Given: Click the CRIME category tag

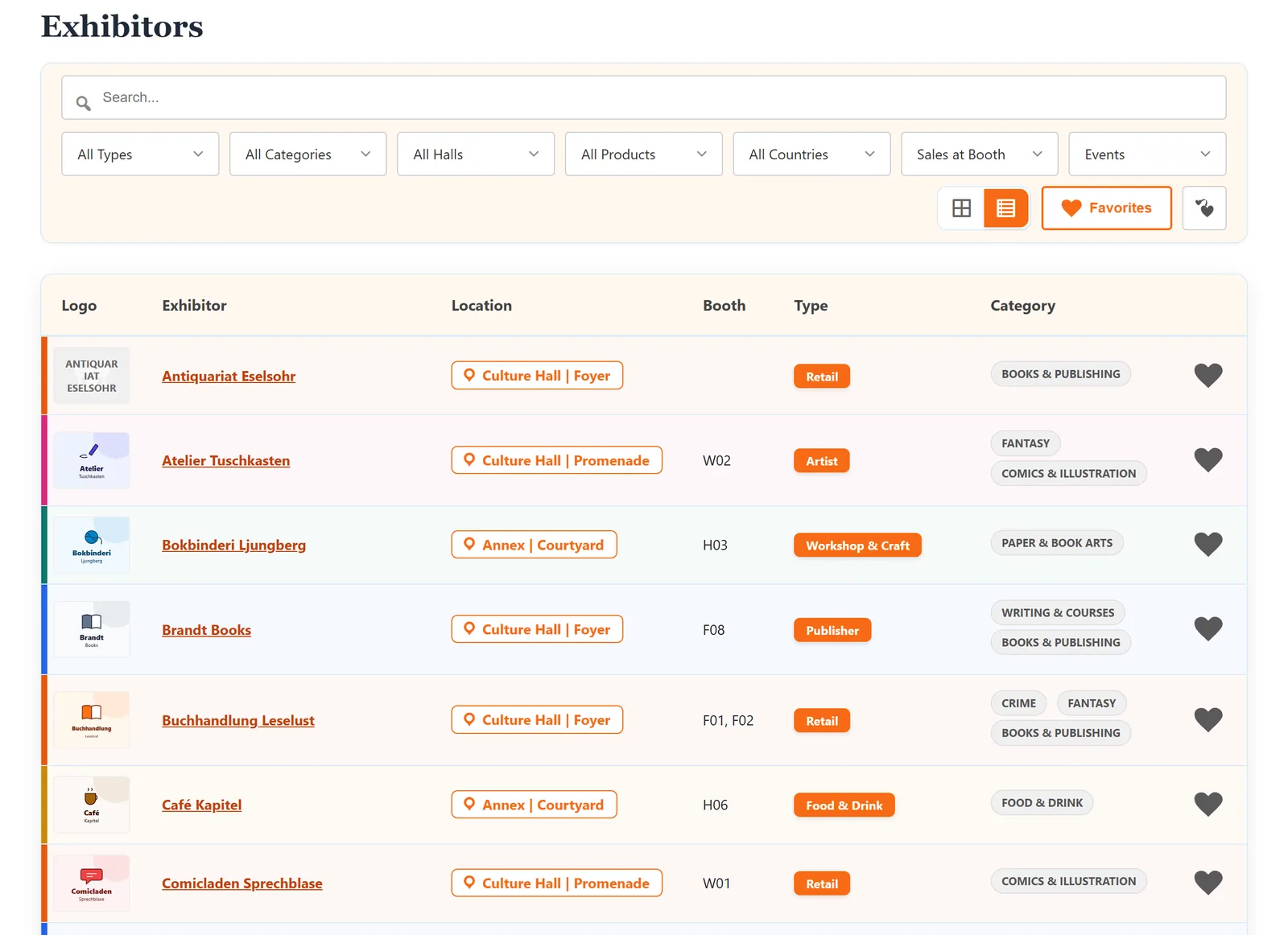Looking at the screenshot, I should pyautogui.click(x=1018, y=703).
